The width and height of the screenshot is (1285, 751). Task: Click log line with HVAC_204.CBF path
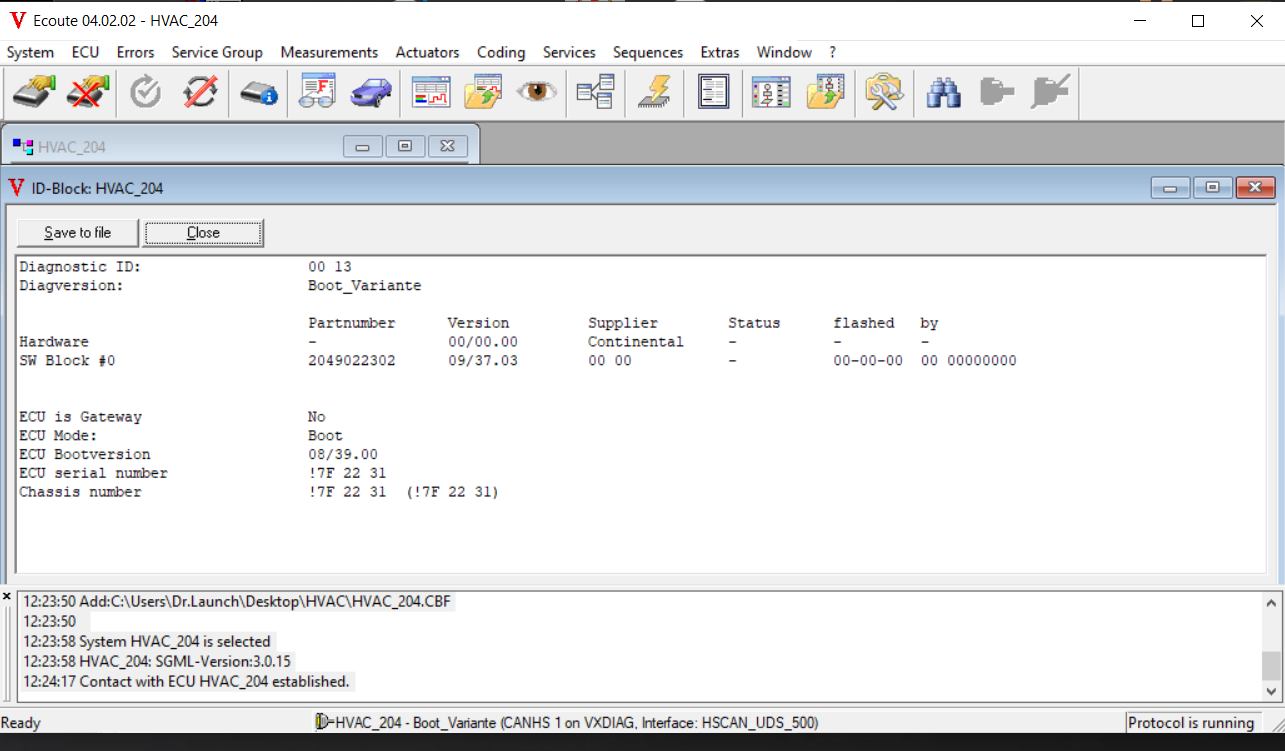coord(238,602)
